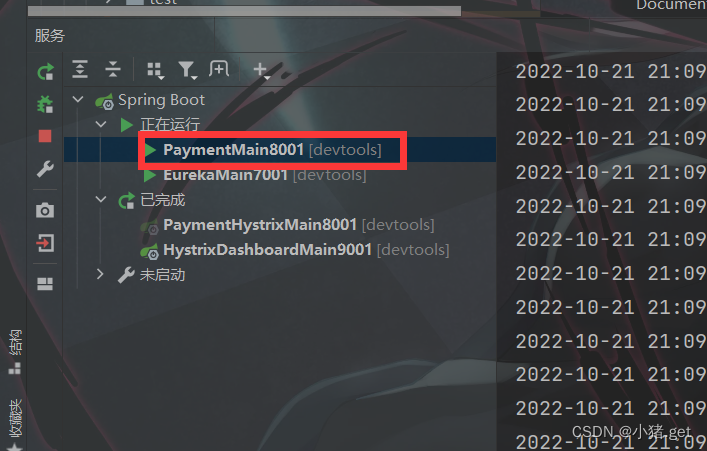Click the Add Service plus button

tap(261, 70)
